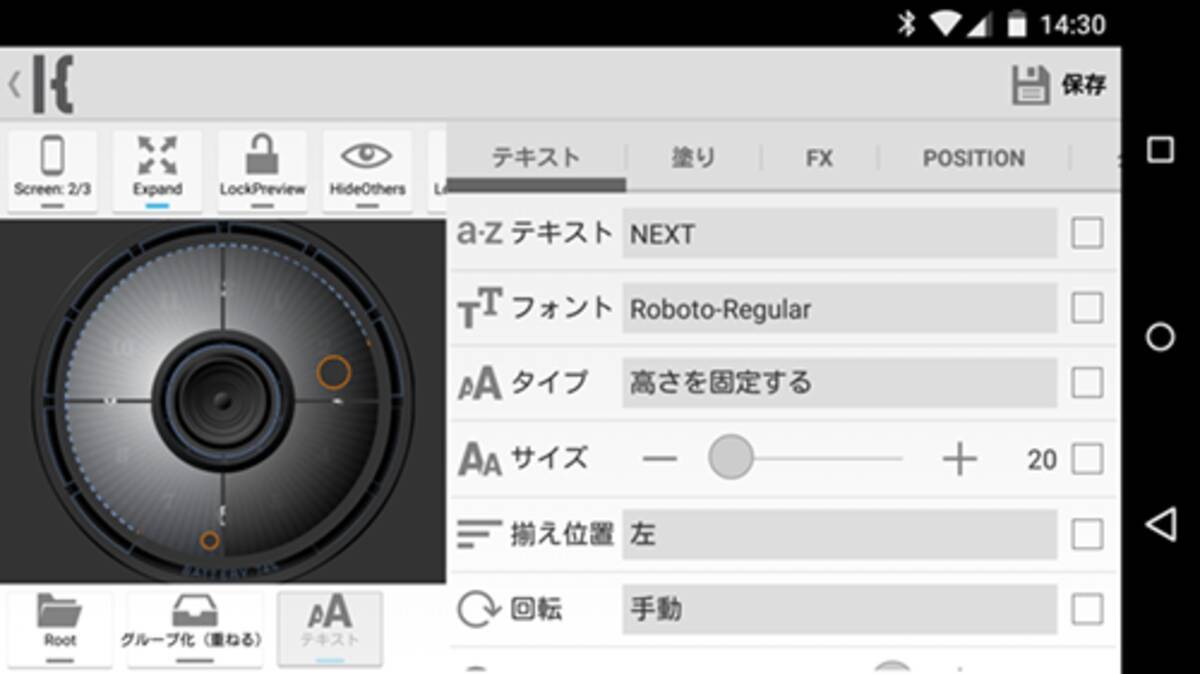Tap the KLWP logo back arrow
The height and width of the screenshot is (674, 1200).
tap(42, 85)
